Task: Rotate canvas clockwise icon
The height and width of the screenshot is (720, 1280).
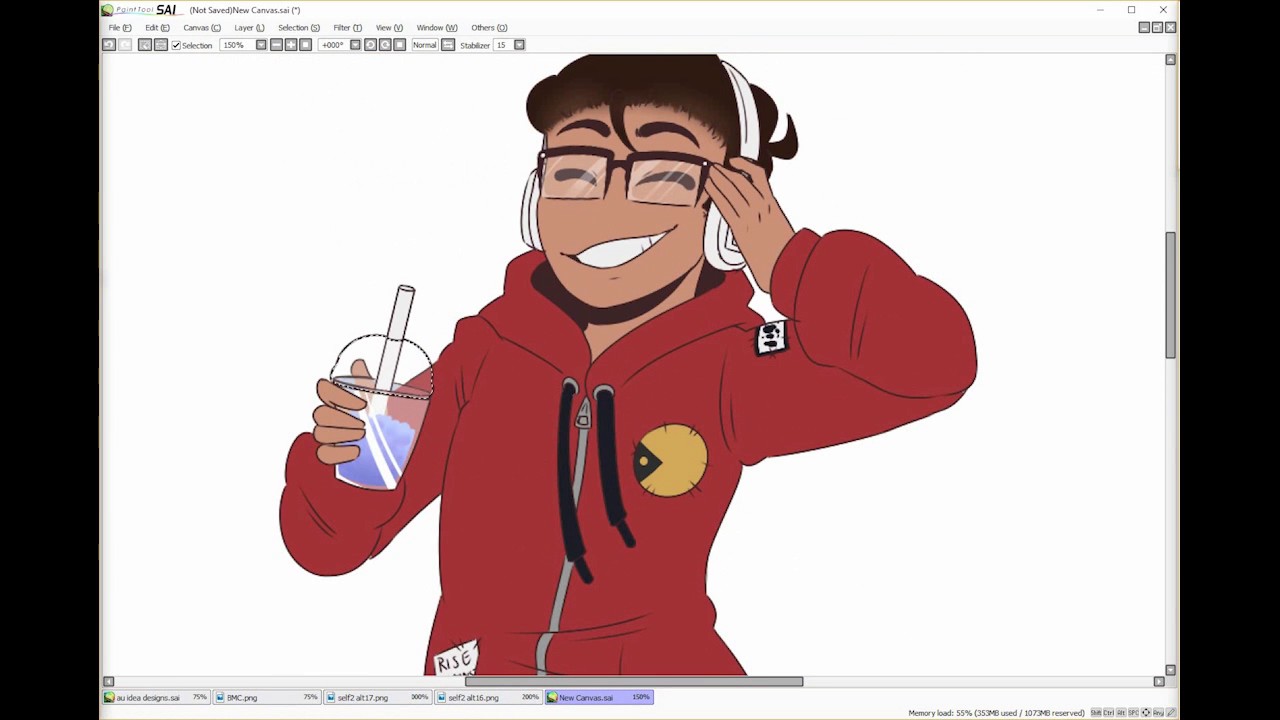Action: 385,45
